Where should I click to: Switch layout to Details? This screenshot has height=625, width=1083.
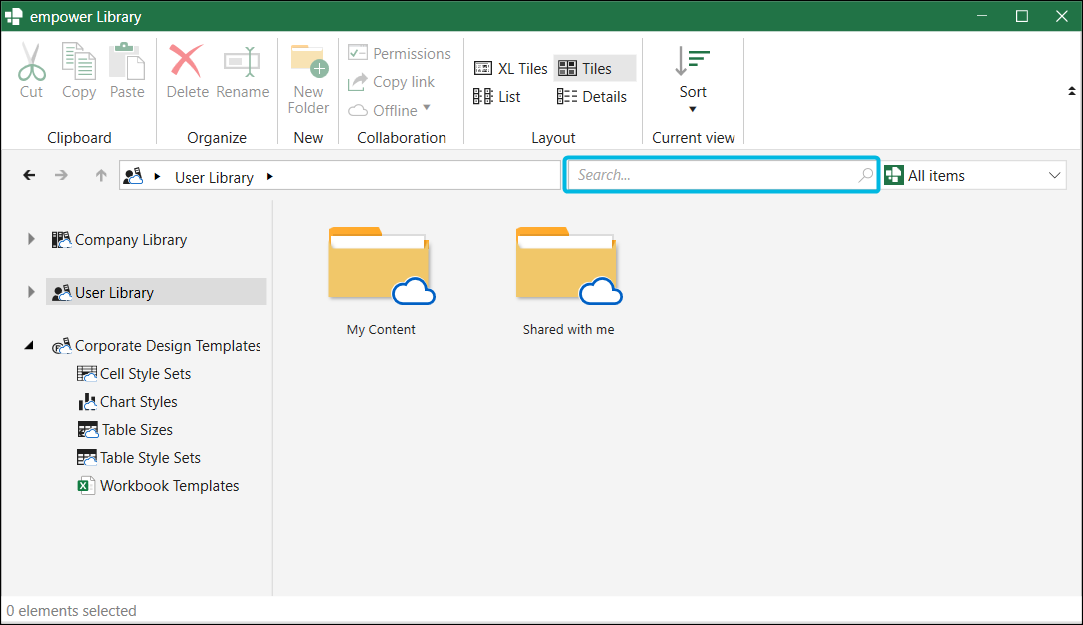(x=592, y=97)
